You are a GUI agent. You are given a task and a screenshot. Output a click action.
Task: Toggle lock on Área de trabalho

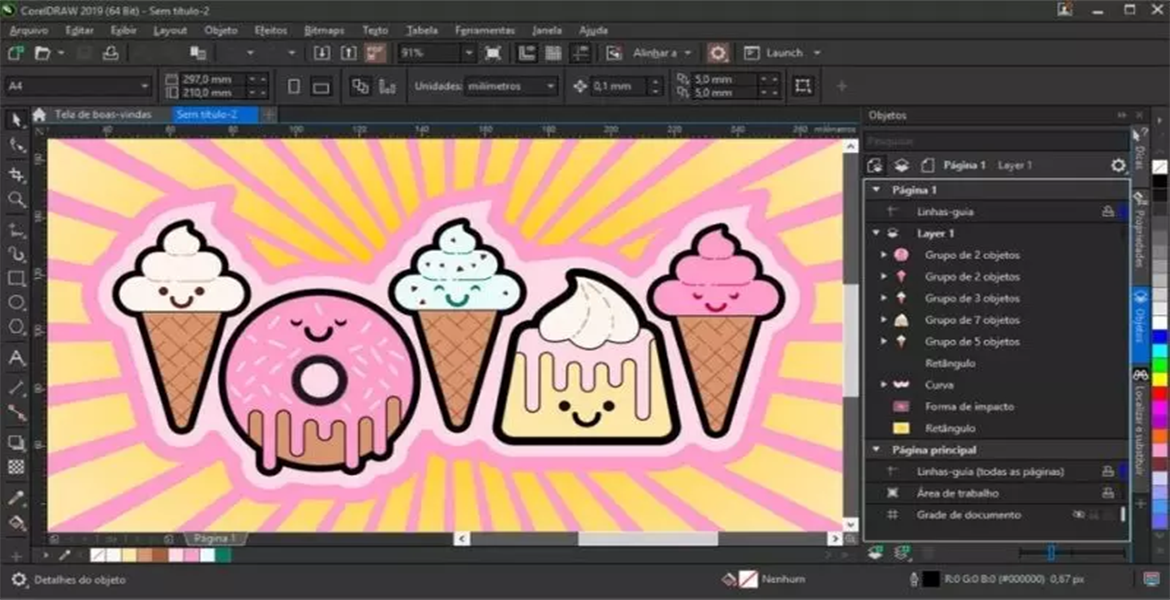click(x=1107, y=493)
